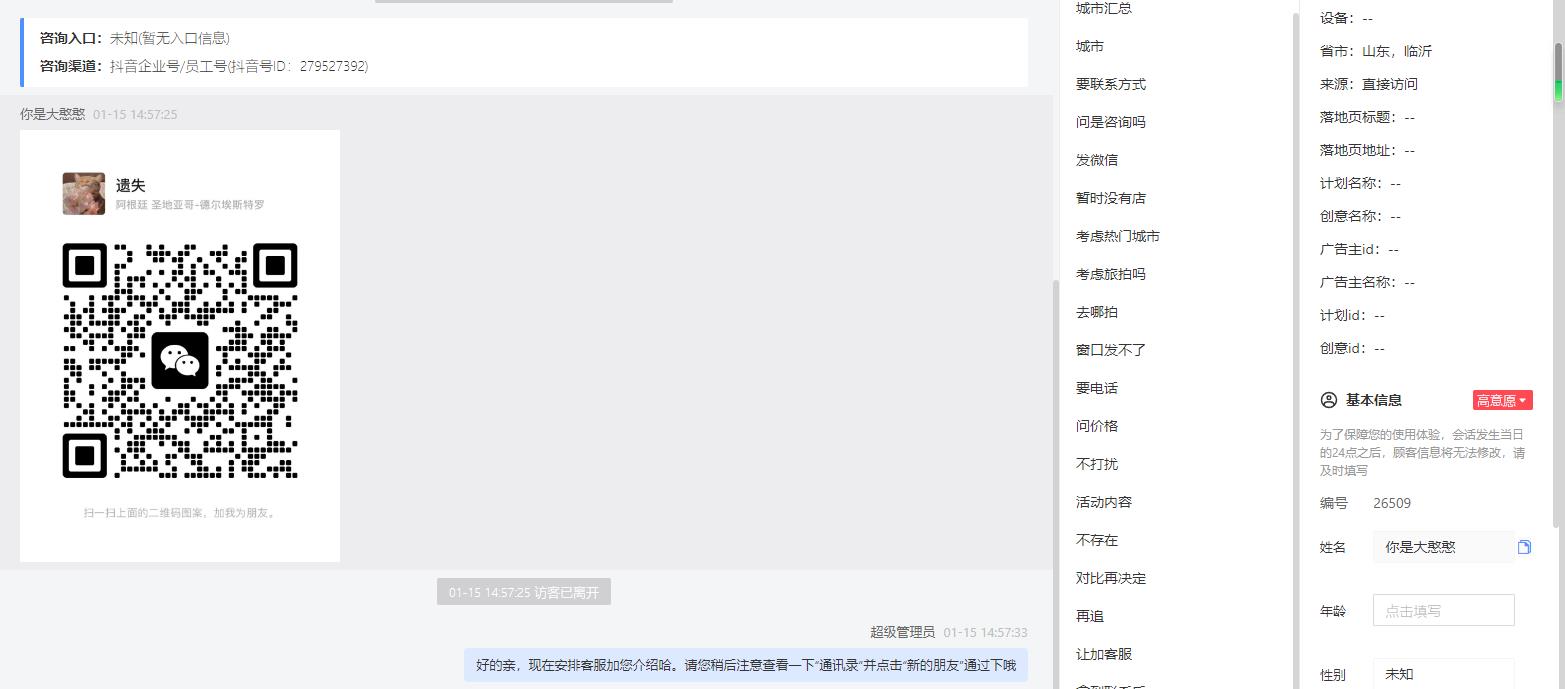Select the 活动内容 quick reply
This screenshot has height=689, width=1565.
1104,502
